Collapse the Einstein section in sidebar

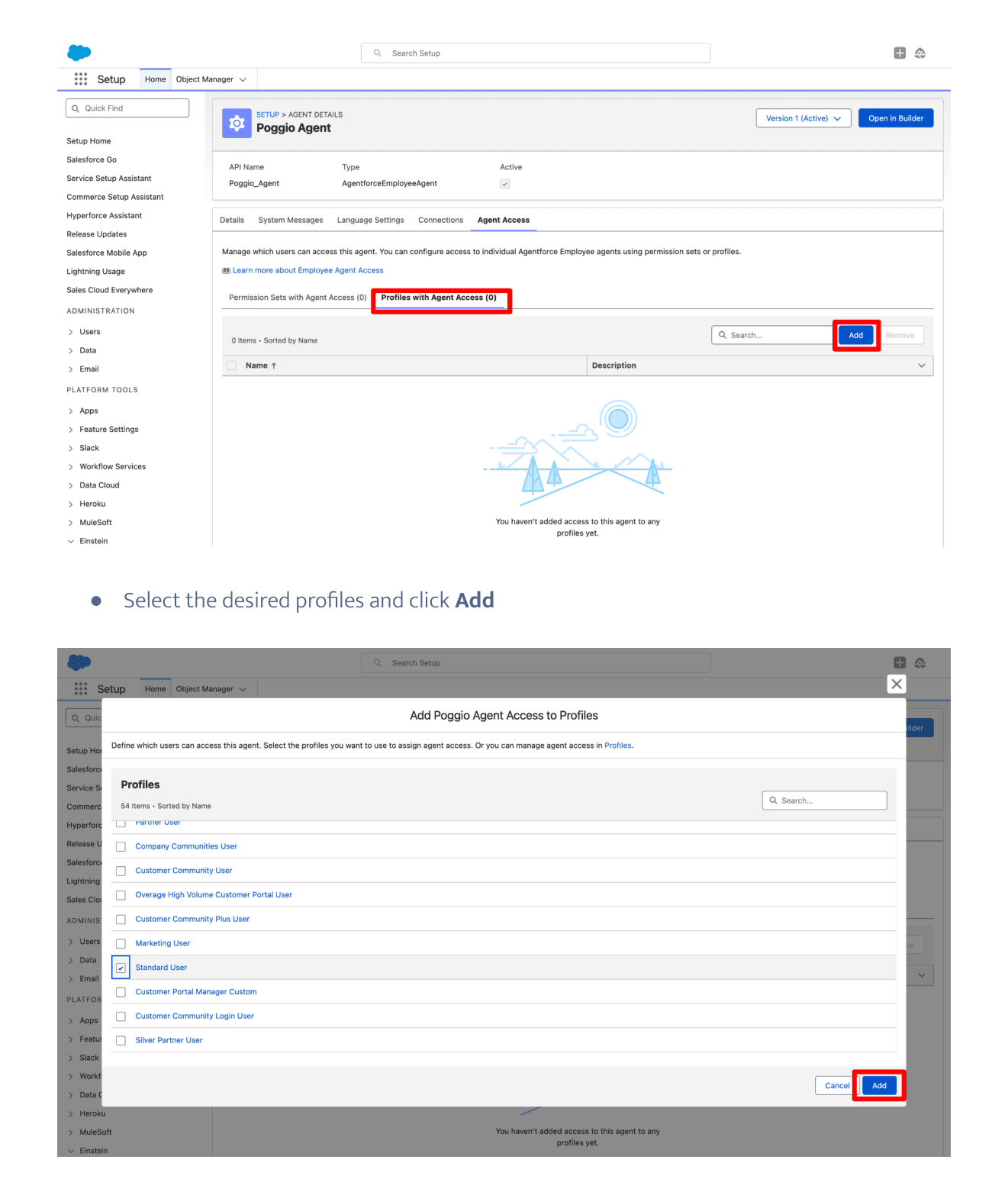pyautogui.click(x=71, y=541)
